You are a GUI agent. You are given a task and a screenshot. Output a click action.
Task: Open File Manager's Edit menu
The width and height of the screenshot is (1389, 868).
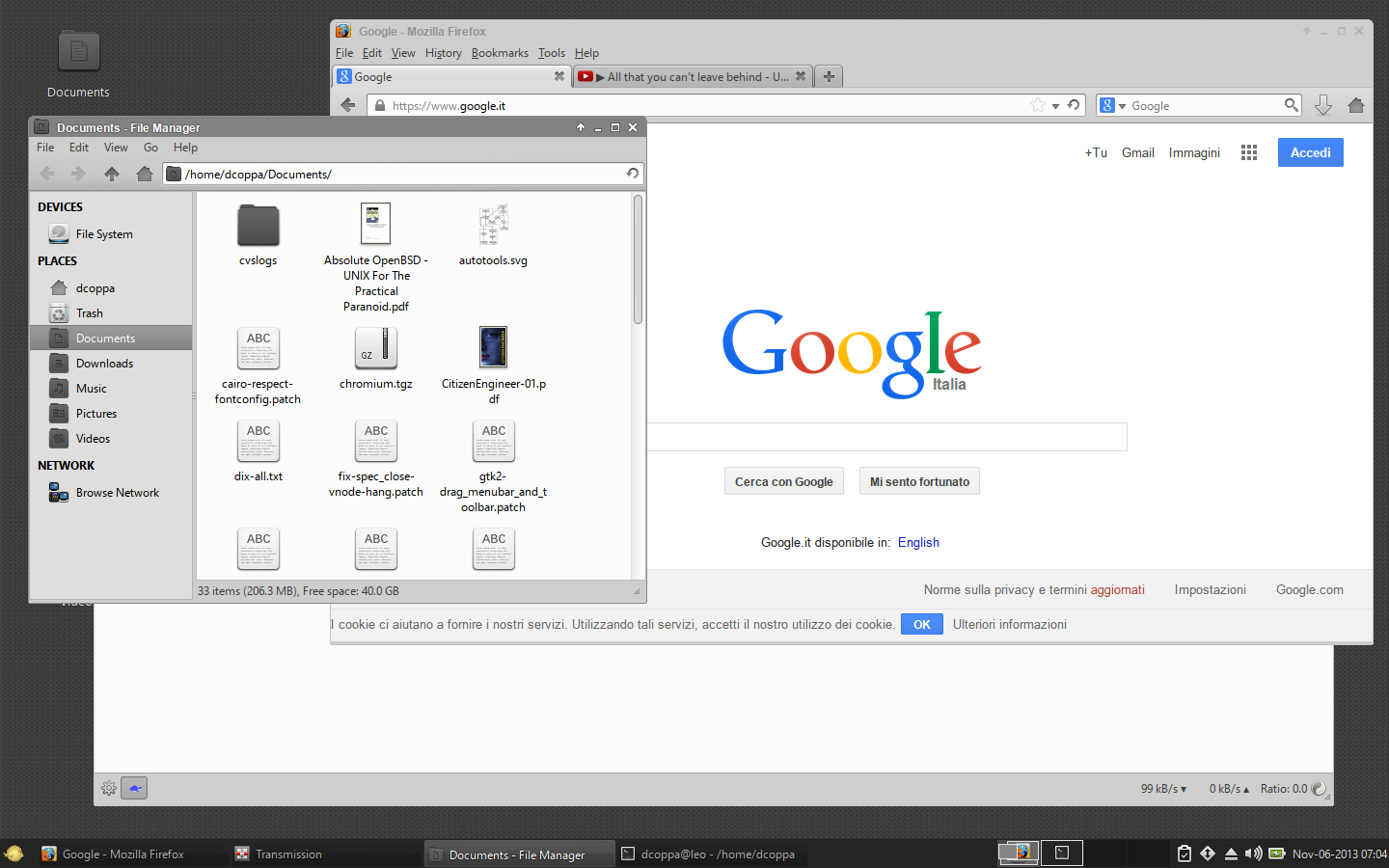(79, 148)
